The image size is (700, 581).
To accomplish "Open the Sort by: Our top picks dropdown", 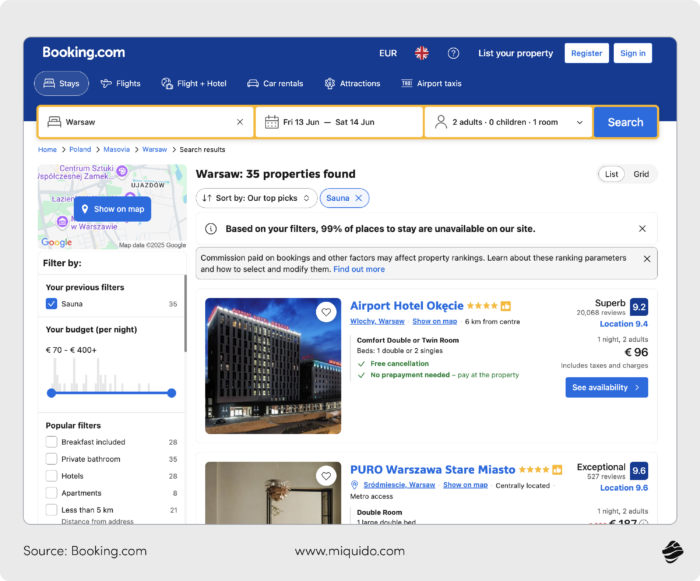I will click(x=256, y=198).
